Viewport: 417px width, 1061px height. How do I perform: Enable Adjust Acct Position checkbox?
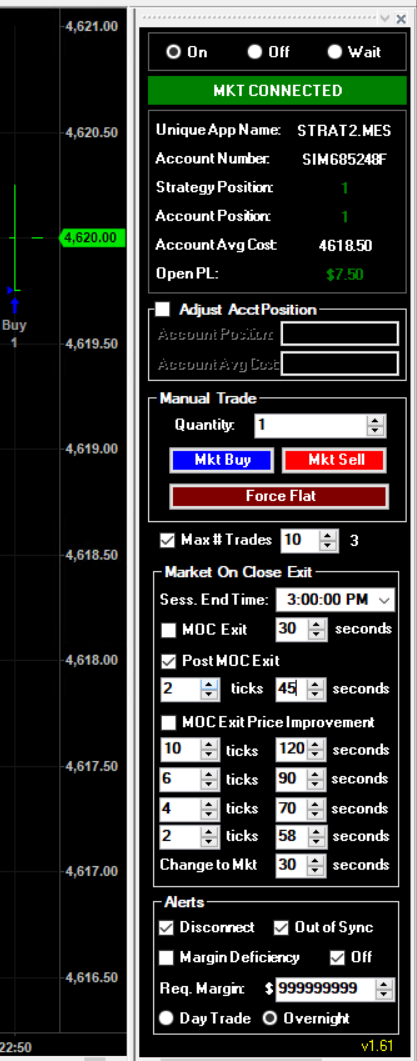[162, 309]
